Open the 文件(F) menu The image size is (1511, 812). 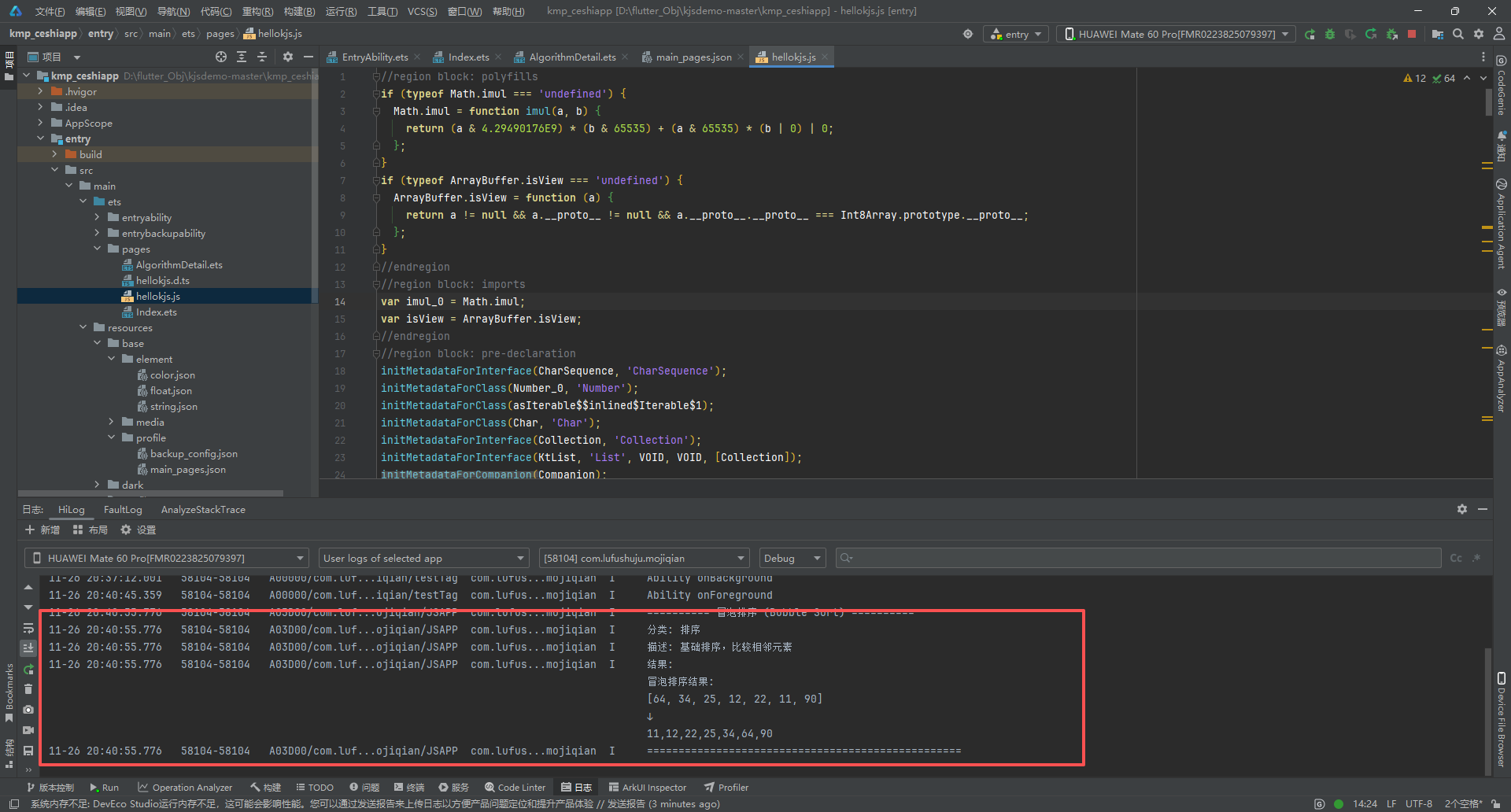(x=50, y=11)
